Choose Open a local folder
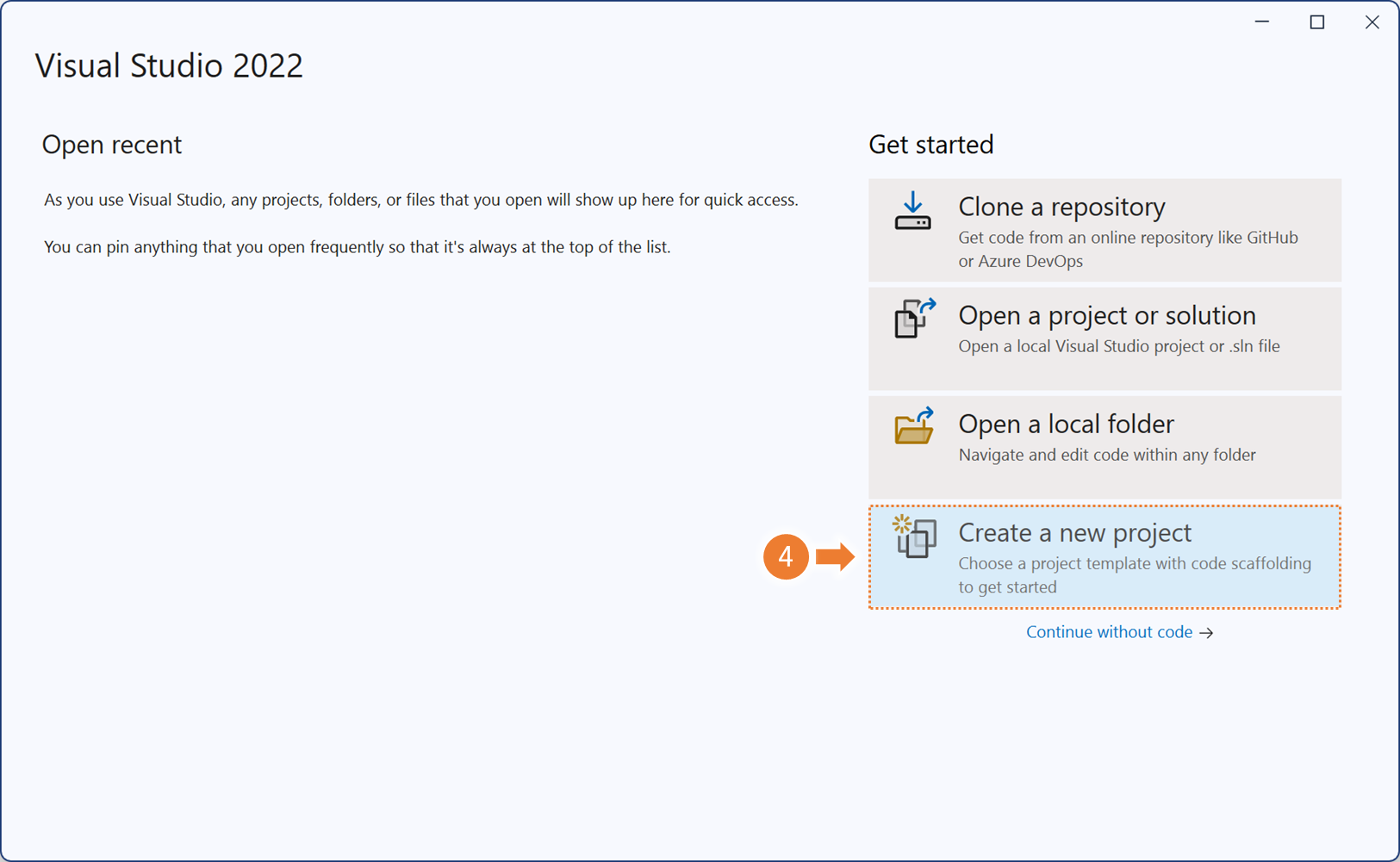The height and width of the screenshot is (862, 1400). [1104, 447]
